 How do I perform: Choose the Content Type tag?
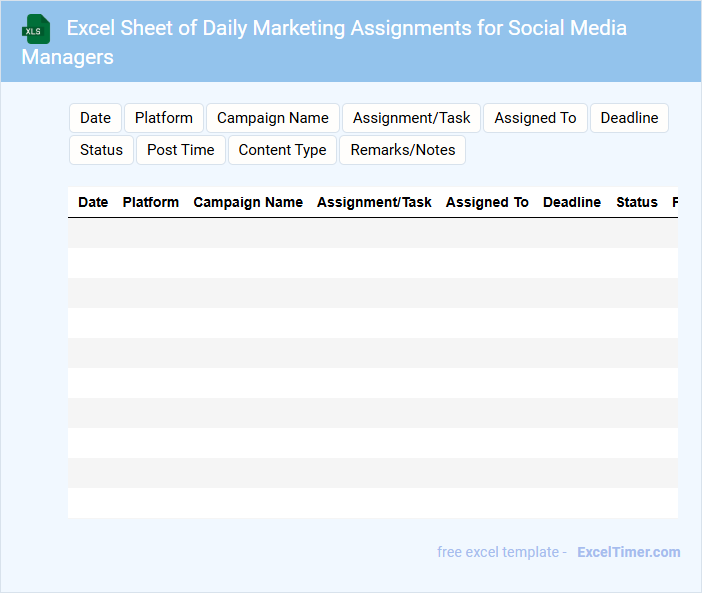(282, 150)
